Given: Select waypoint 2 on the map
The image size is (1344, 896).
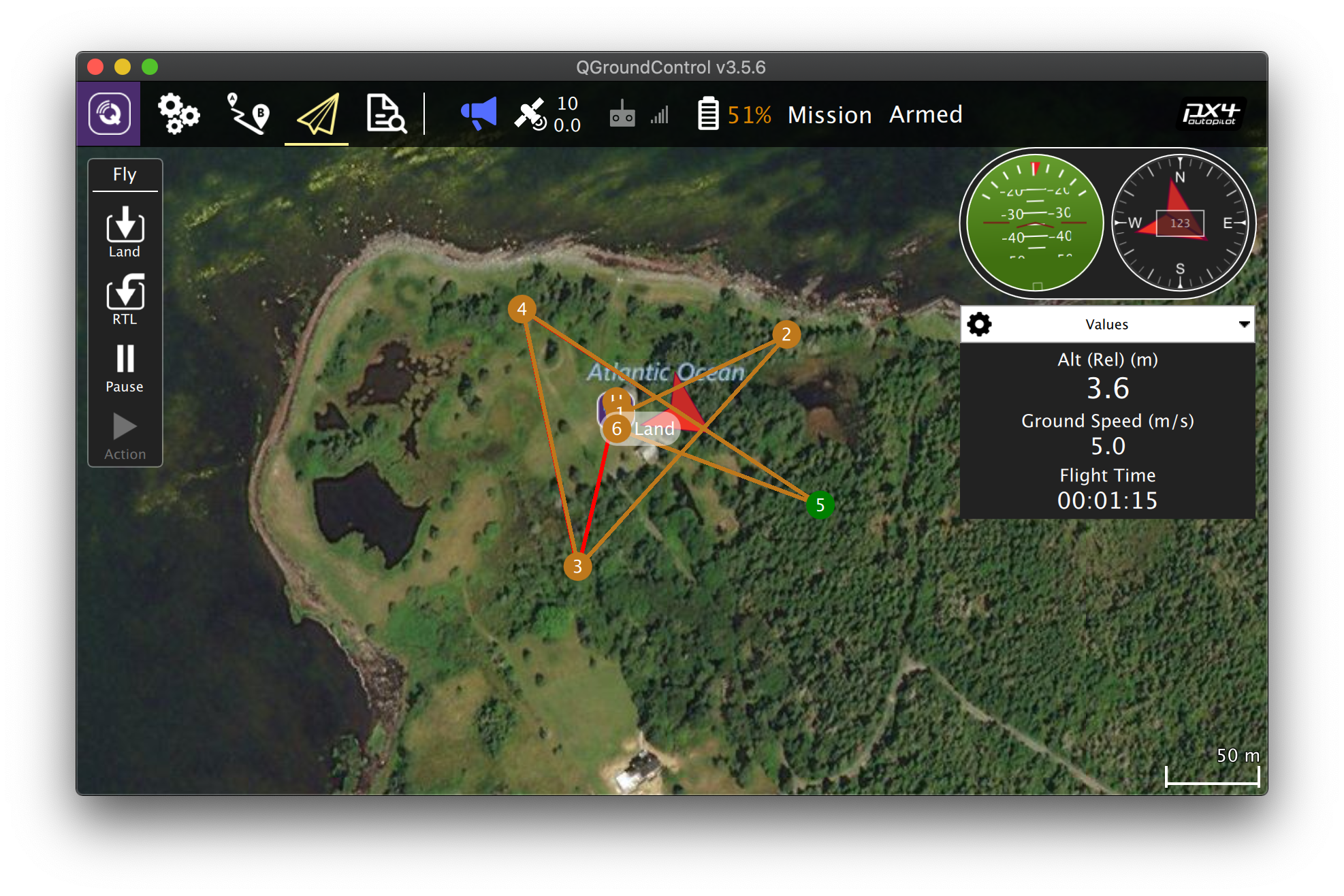Looking at the screenshot, I should pos(786,334).
